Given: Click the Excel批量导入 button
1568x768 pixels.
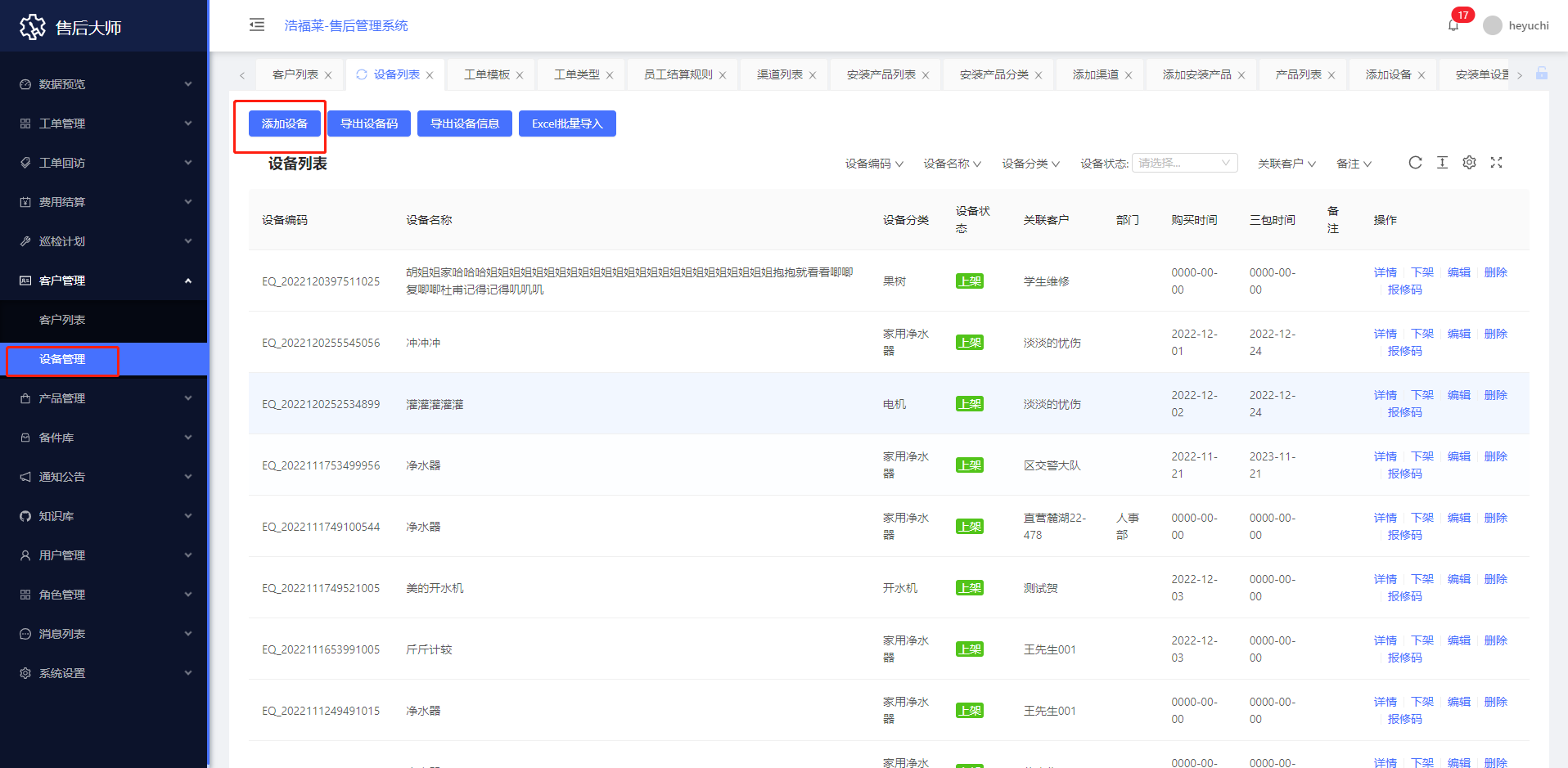Looking at the screenshot, I should click(x=566, y=124).
